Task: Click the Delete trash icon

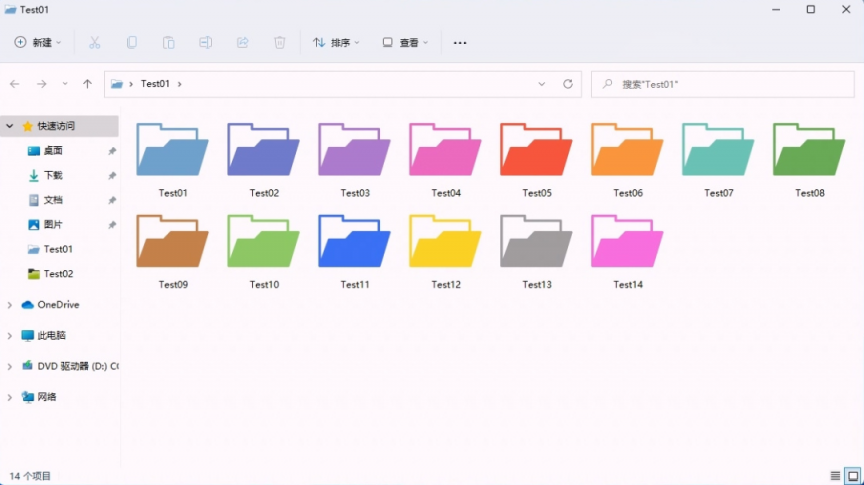Action: pyautogui.click(x=279, y=43)
